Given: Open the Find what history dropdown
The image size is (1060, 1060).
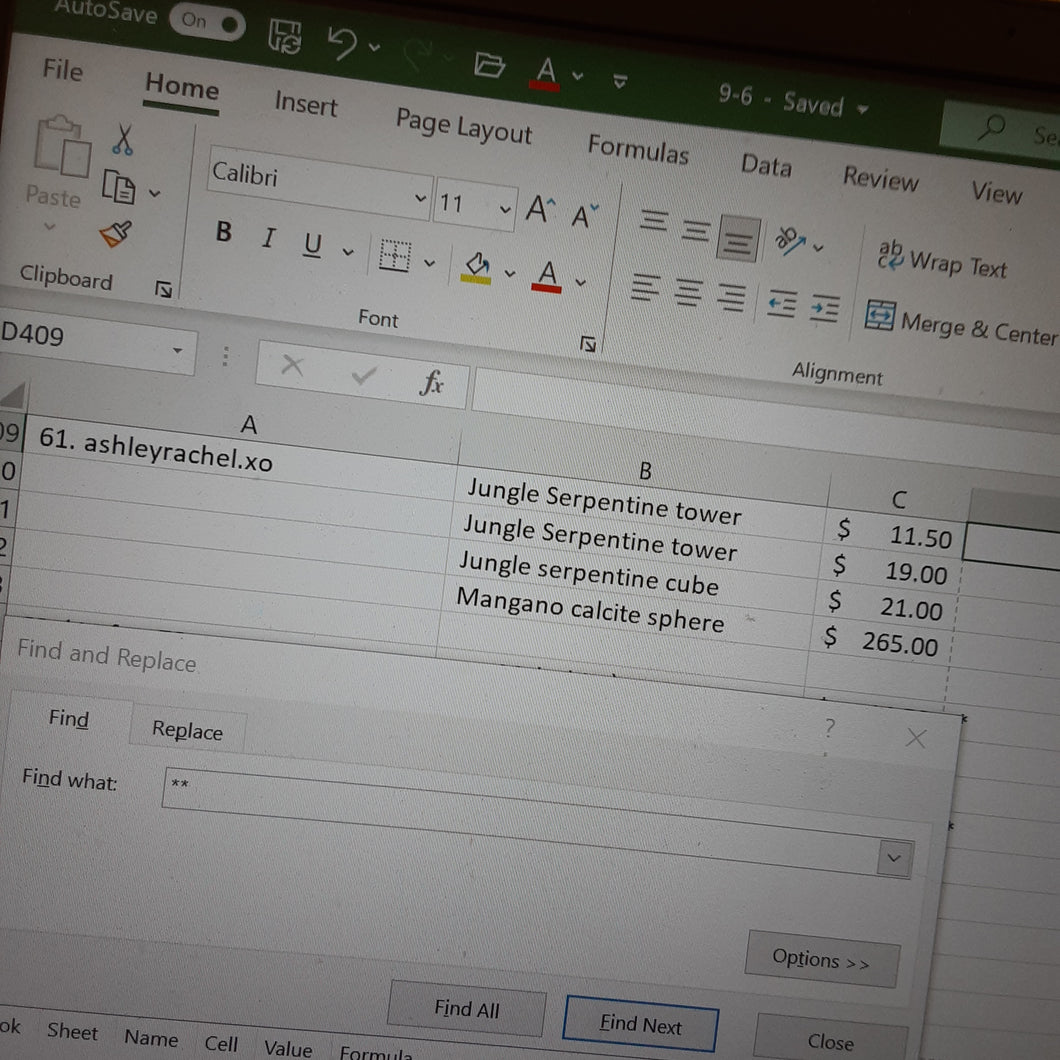Looking at the screenshot, I should (x=894, y=858).
